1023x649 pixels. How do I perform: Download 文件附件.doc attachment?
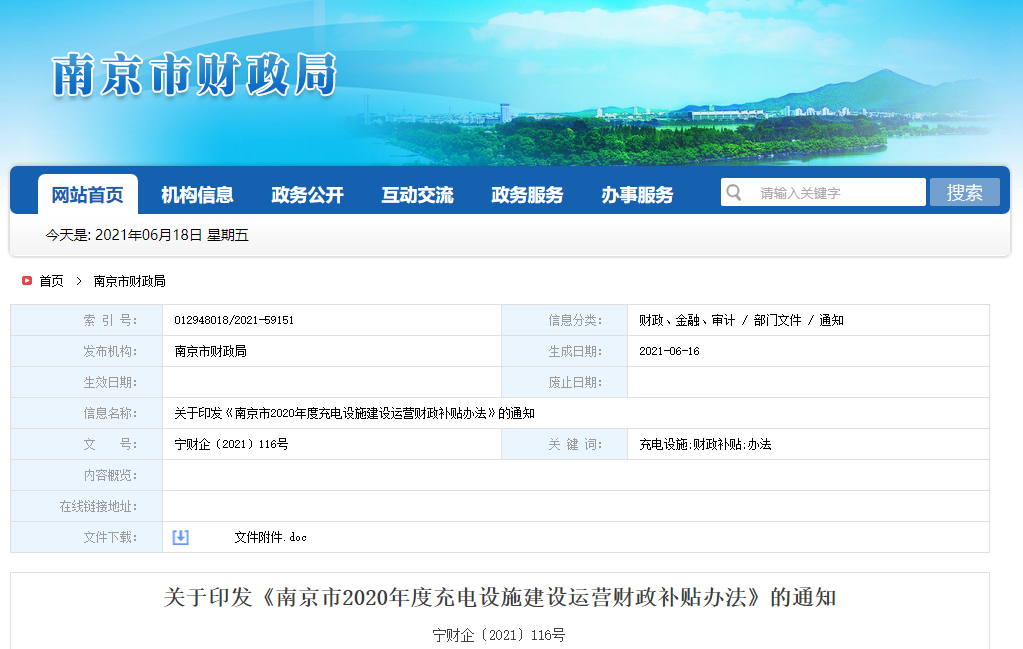(270, 537)
